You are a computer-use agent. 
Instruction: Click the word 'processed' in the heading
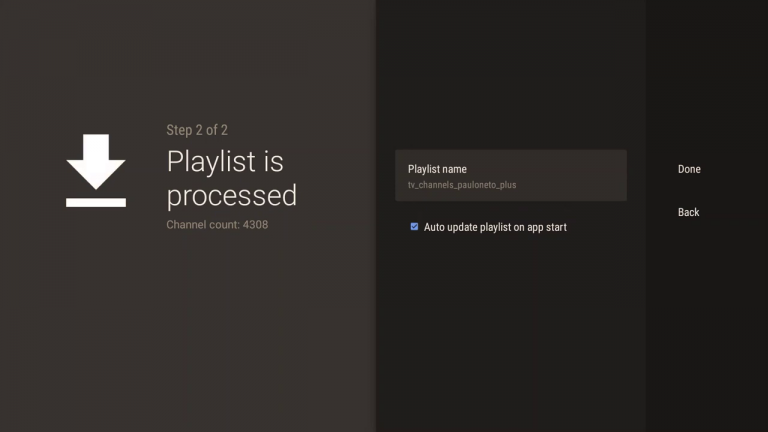[231, 194]
